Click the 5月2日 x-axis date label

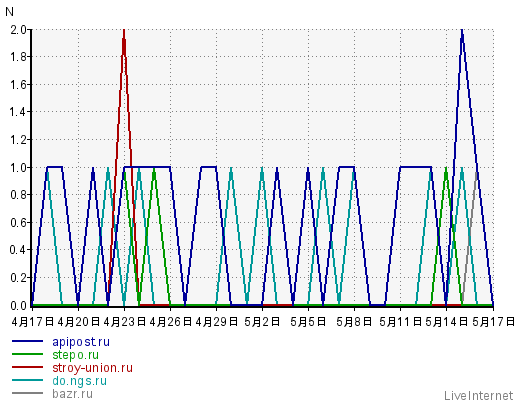pos(262,322)
